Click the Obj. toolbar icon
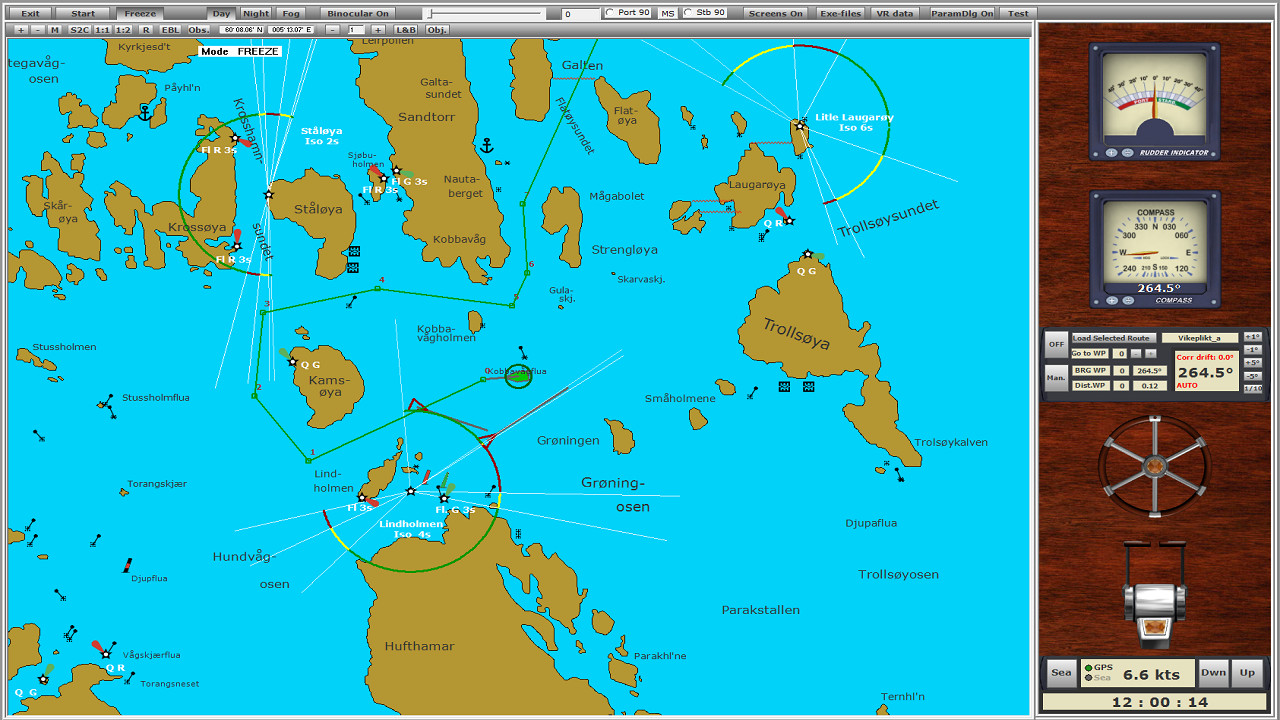Viewport: 1280px width, 720px height. click(436, 29)
